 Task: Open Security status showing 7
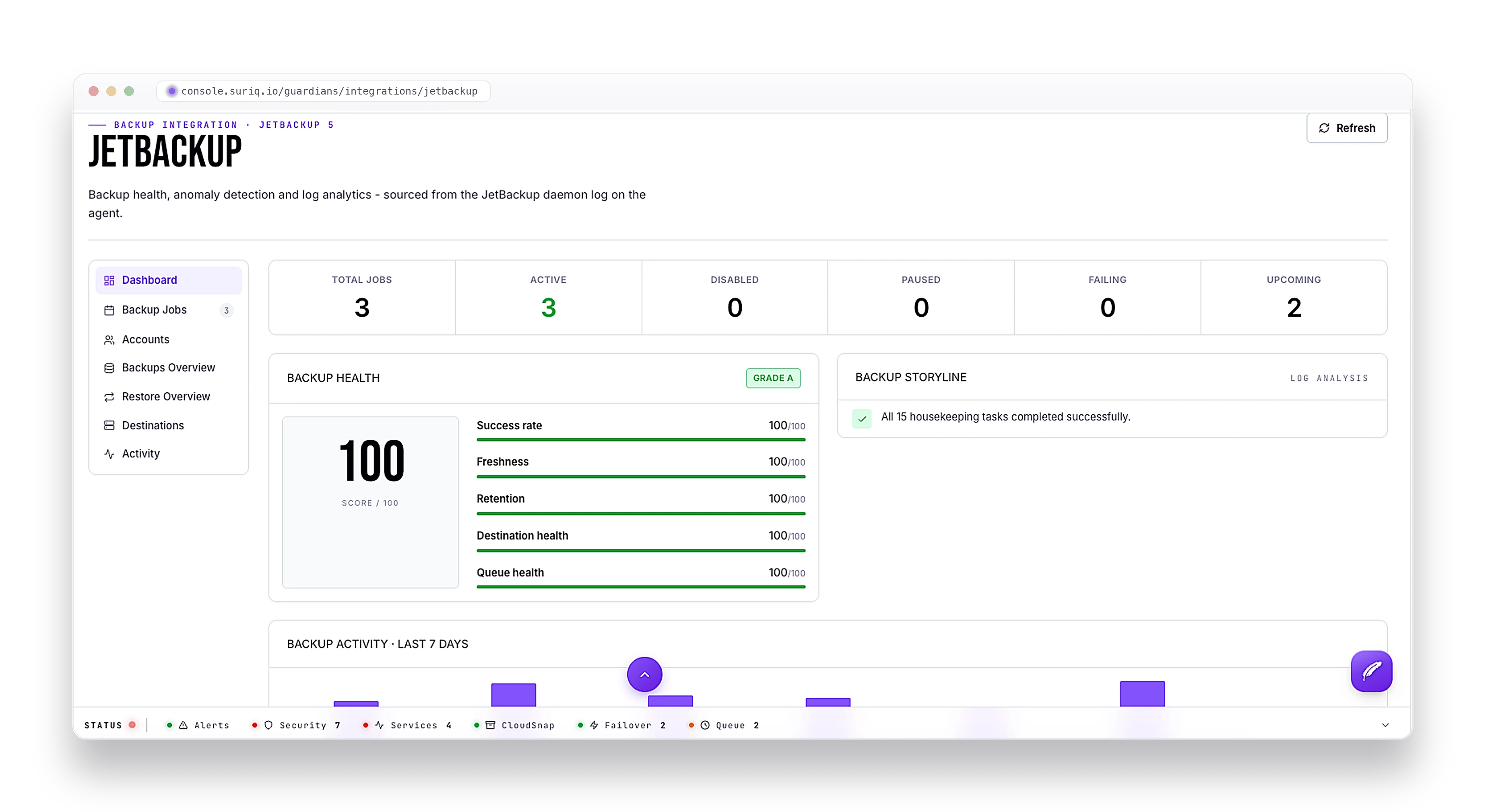(x=297, y=725)
